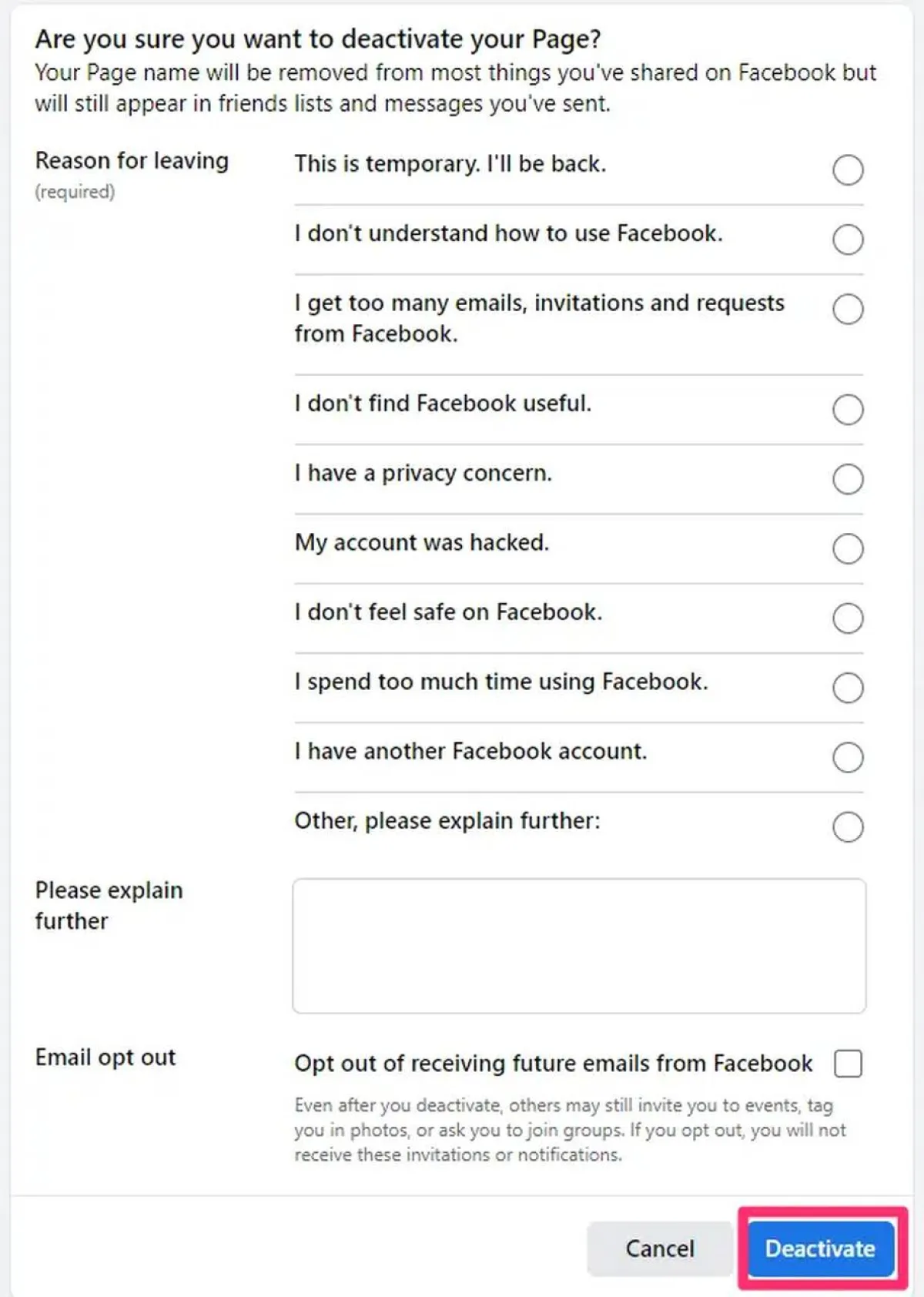The image size is (924, 1297).
Task: Choose "I get too many emails" as reason
Action: (847, 310)
